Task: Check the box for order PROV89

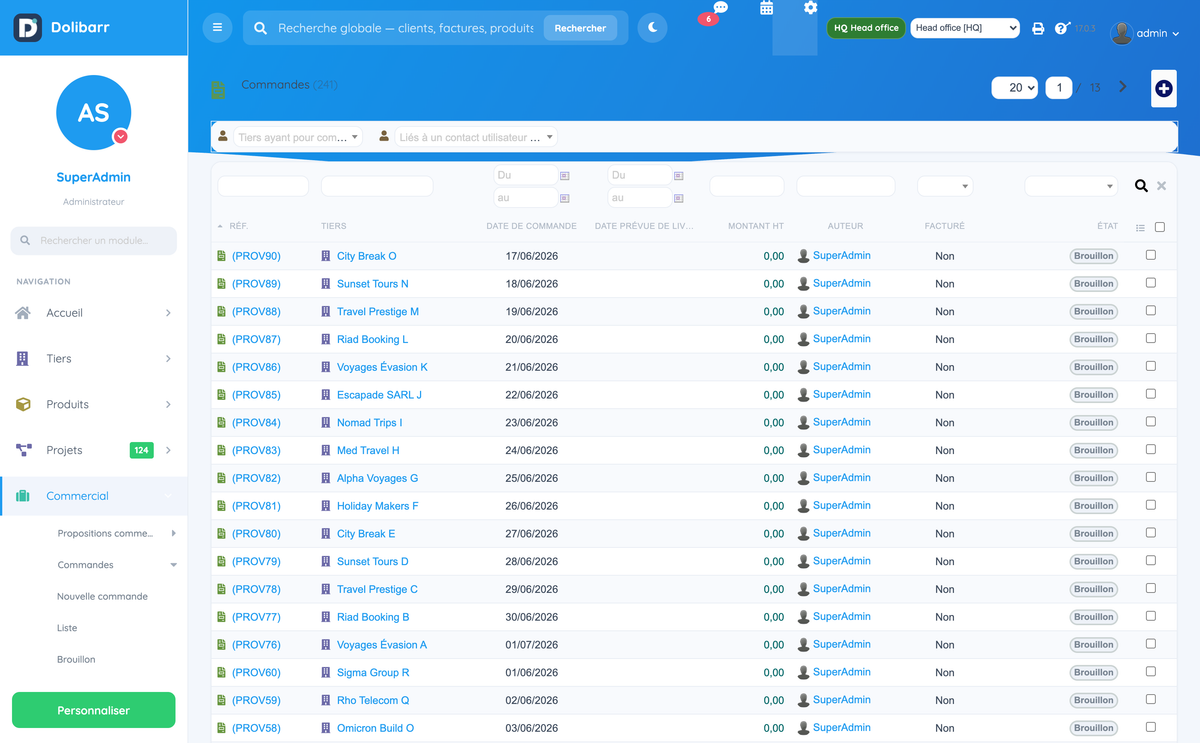Action: [1151, 283]
